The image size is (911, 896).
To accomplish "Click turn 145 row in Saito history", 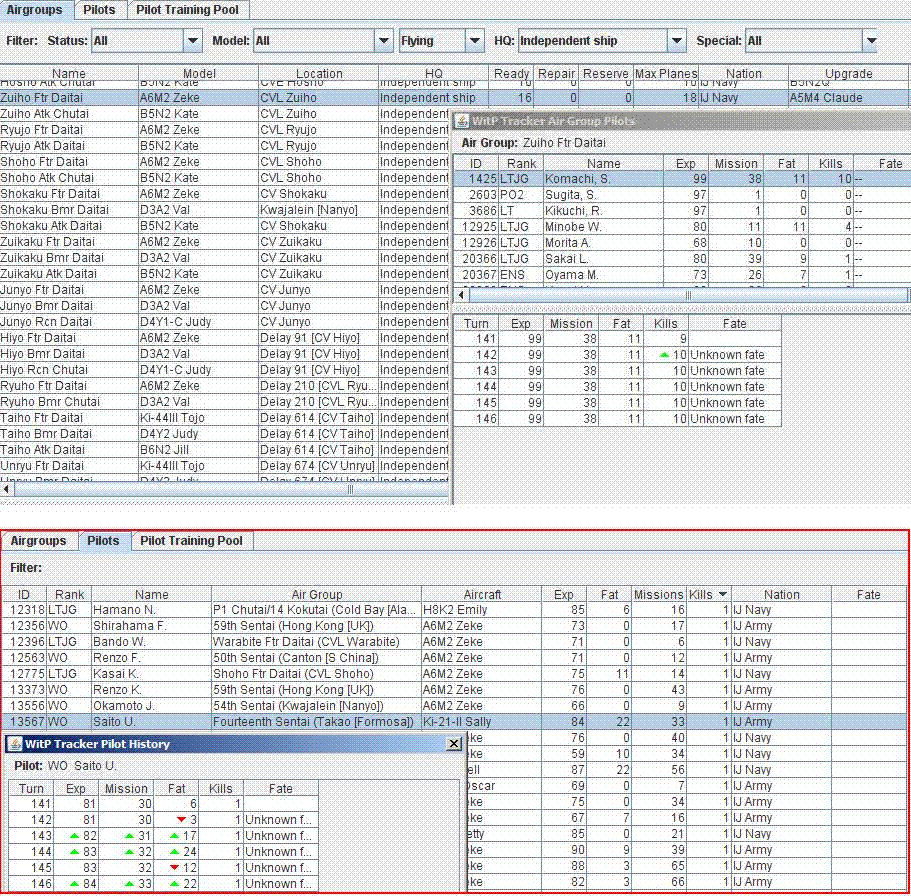I will coord(164,868).
